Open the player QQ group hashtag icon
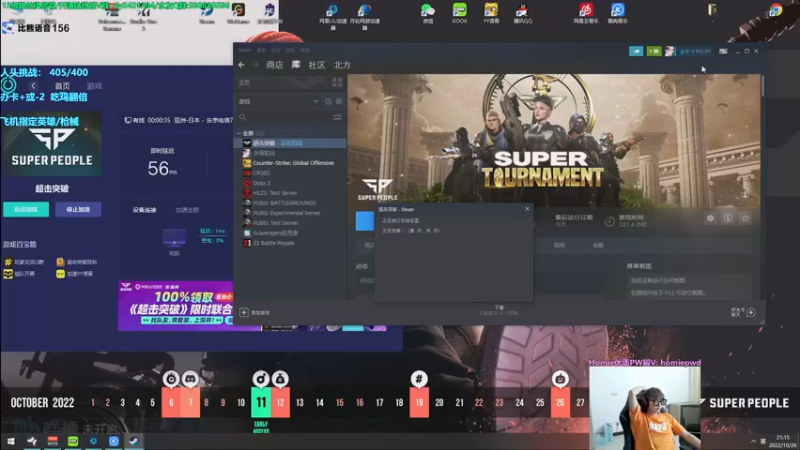 point(8,262)
